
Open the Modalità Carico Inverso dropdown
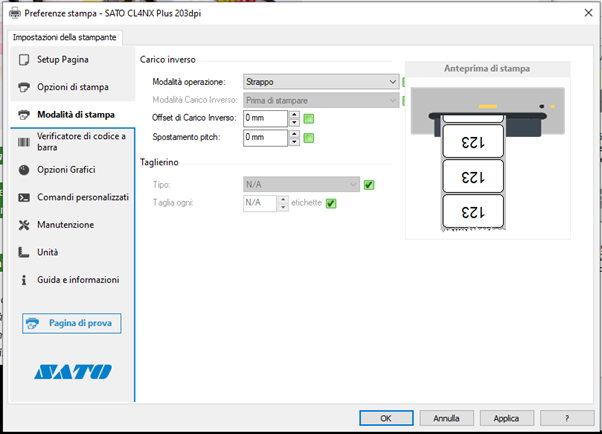[x=321, y=101]
